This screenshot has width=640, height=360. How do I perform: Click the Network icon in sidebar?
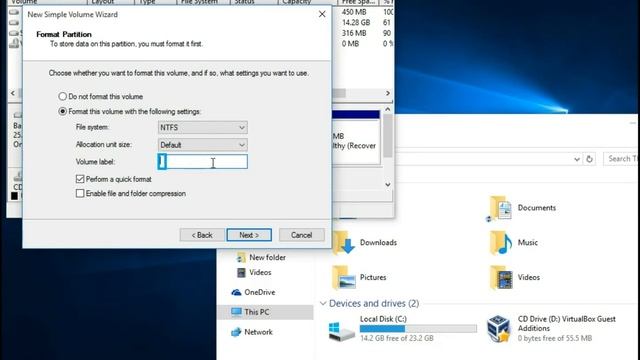(x=236, y=332)
